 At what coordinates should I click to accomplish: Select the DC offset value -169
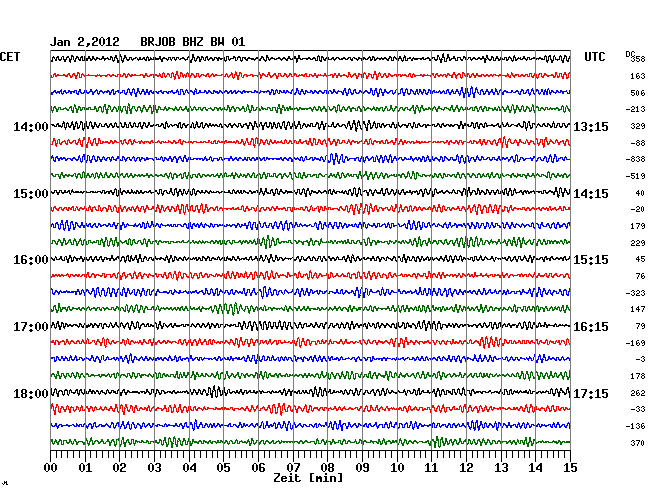point(635,343)
